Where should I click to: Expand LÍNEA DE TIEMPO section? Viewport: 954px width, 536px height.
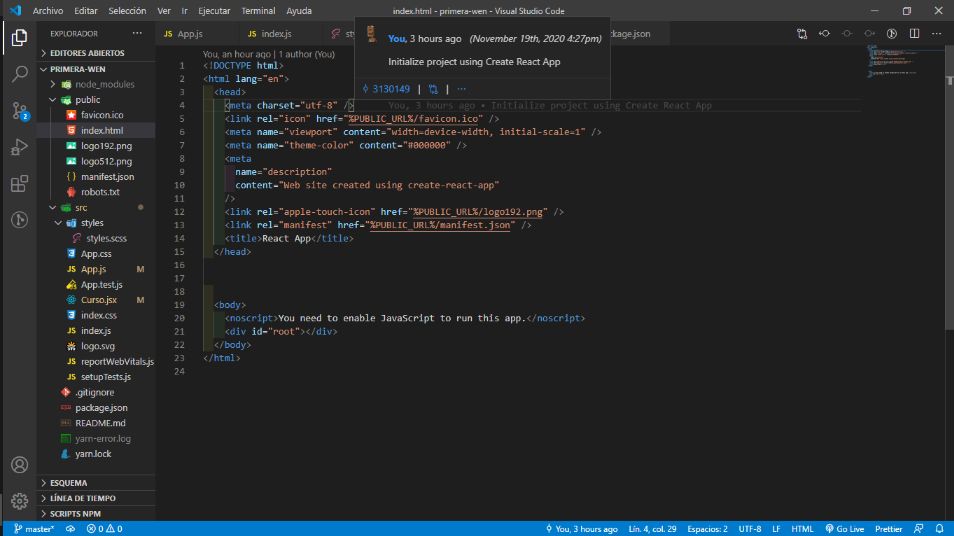(x=96, y=498)
